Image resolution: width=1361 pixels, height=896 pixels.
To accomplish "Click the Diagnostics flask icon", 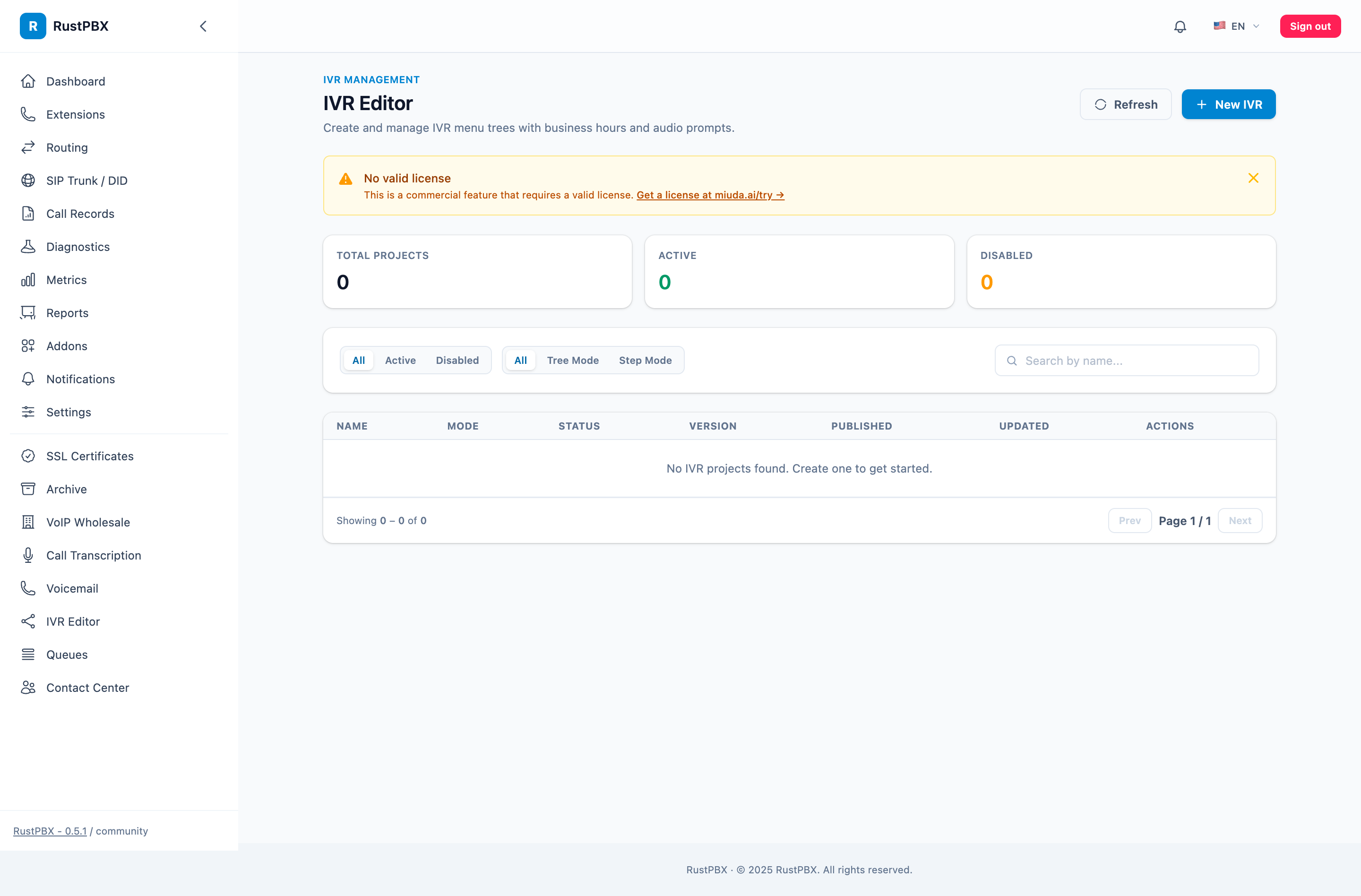I will point(28,247).
